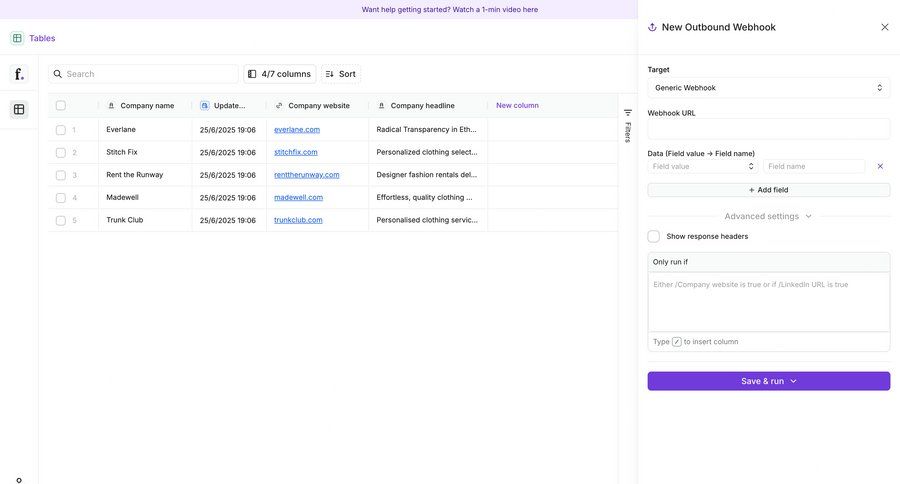Select the Stitch Fix company name cell
Screen dimensions: 900x484
tap(145, 152)
